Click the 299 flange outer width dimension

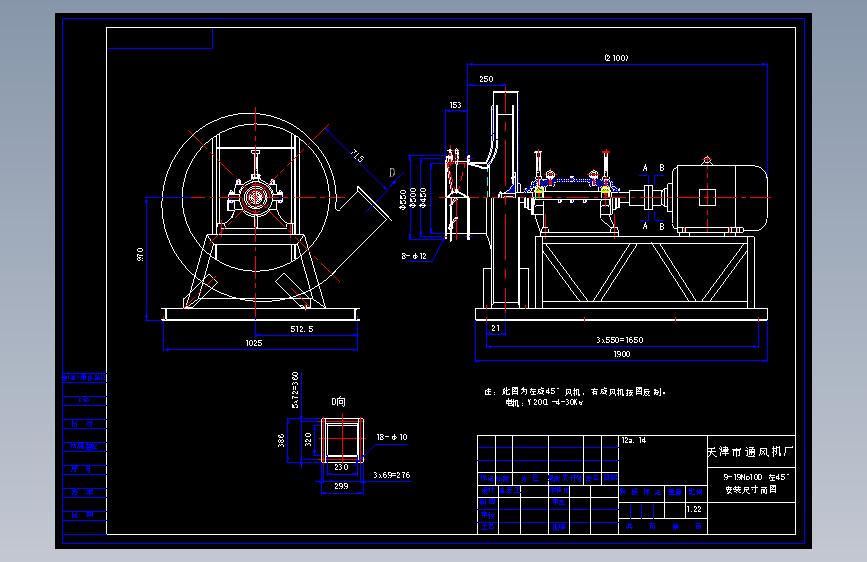click(341, 486)
